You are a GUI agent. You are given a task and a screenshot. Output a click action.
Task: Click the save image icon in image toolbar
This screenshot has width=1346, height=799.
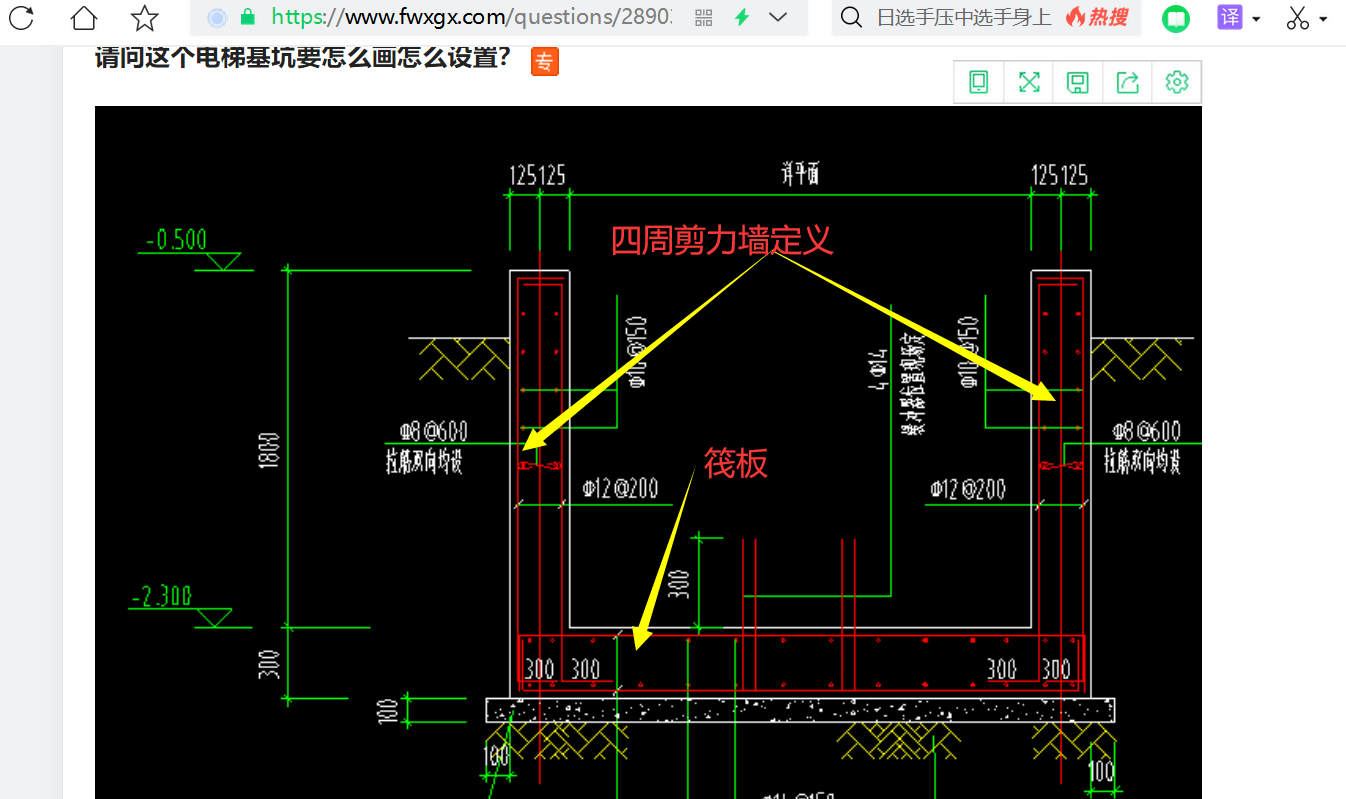click(x=1078, y=82)
